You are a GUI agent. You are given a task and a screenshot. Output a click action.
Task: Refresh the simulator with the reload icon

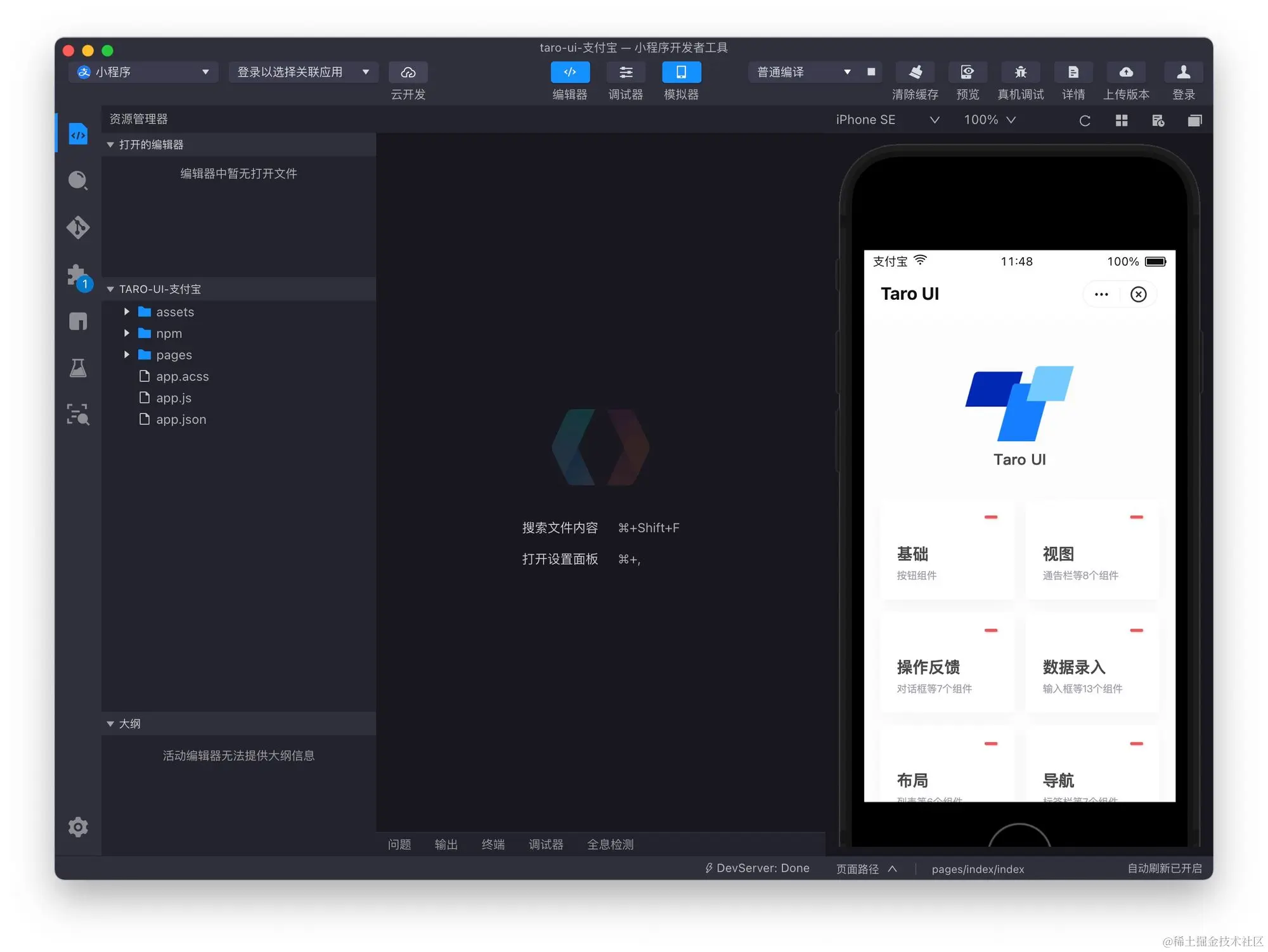[x=1084, y=120]
